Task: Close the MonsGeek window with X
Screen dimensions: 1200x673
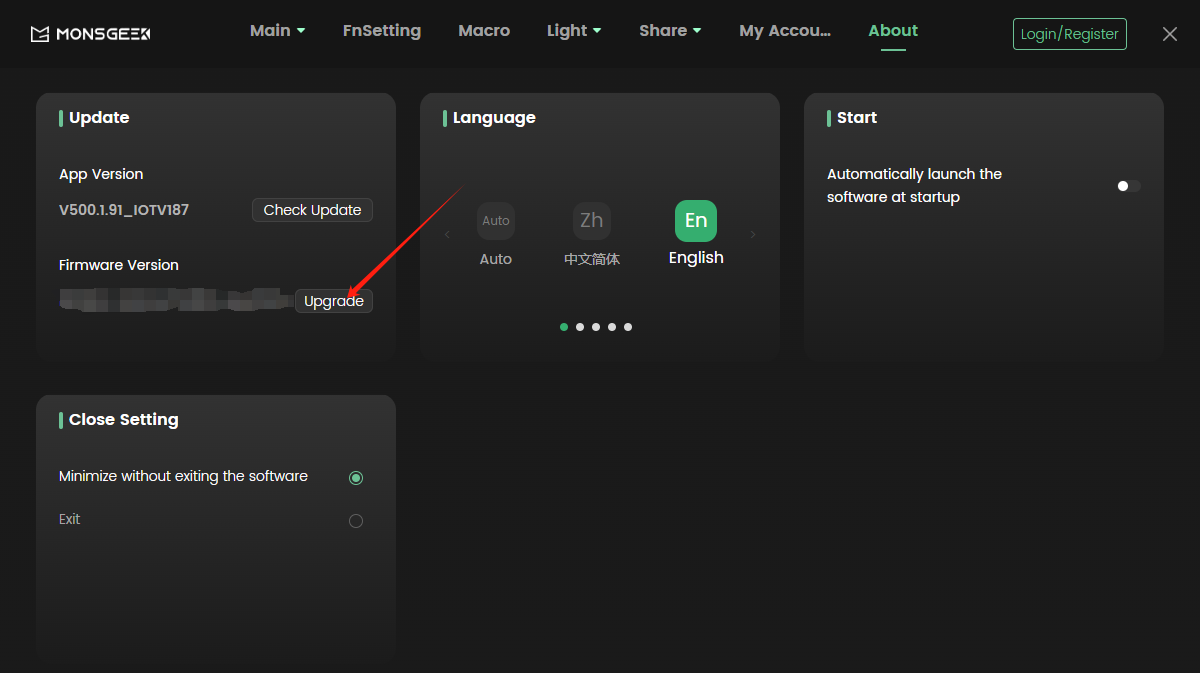Action: (x=1170, y=34)
